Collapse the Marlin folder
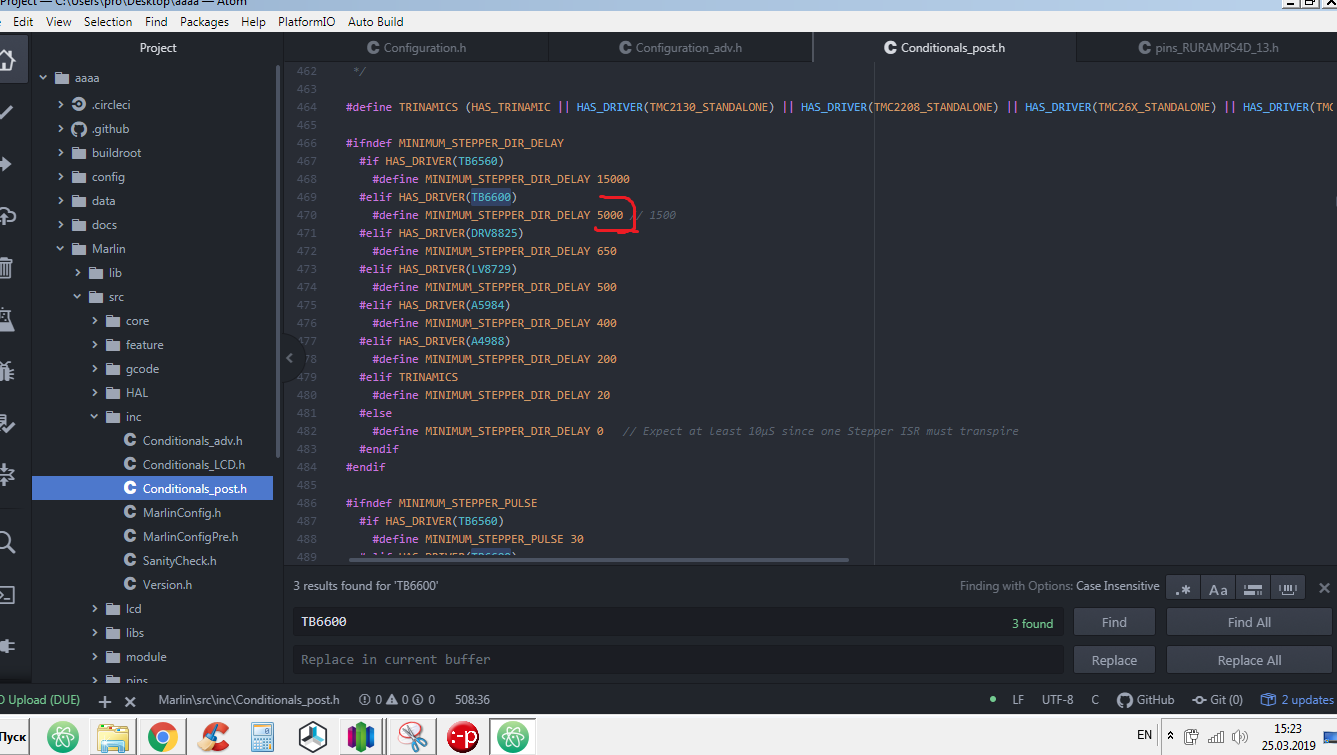Viewport: 1337px width, 755px height. 61,249
